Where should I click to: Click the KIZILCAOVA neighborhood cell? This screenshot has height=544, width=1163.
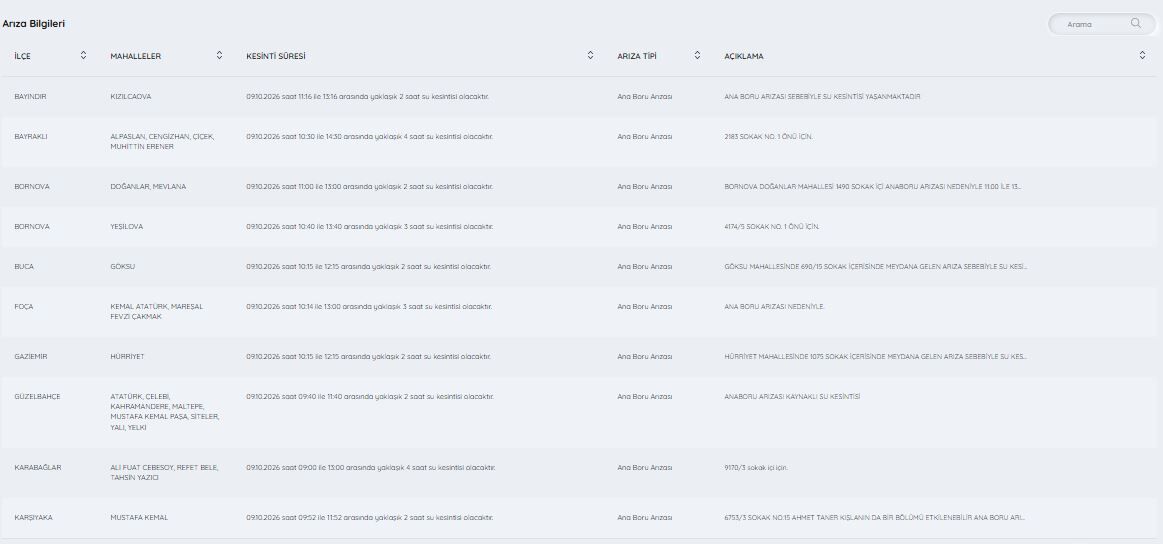[x=131, y=96]
